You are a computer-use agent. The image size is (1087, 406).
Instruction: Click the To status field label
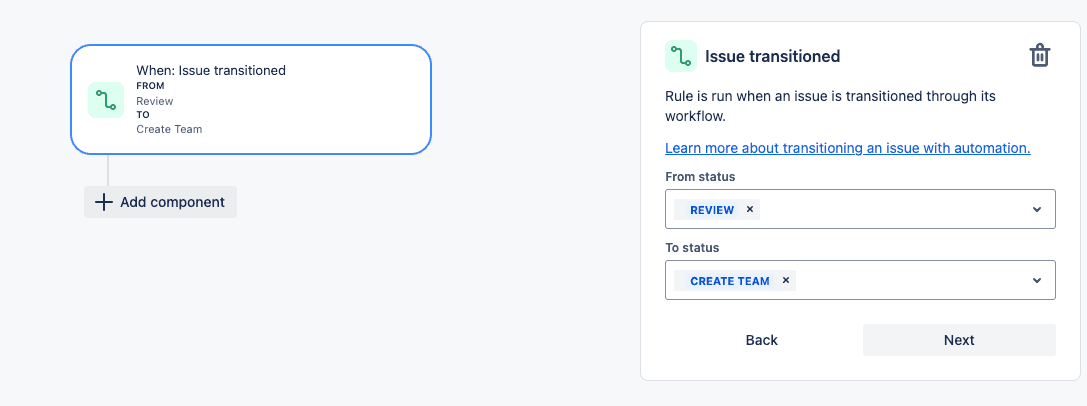[x=692, y=247]
